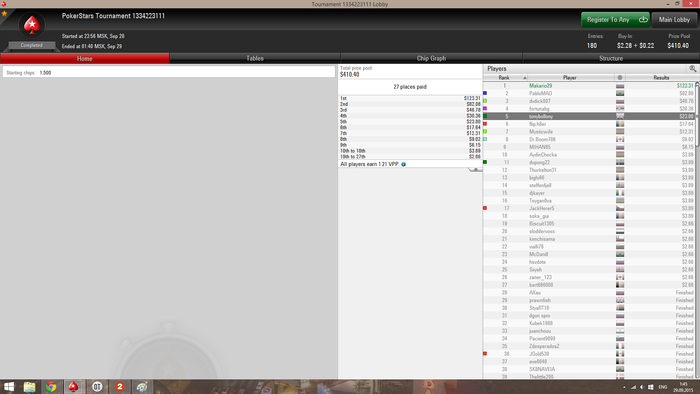700x394 pixels.
Task: Click the VPP info icon
Action: pyautogui.click(x=404, y=164)
